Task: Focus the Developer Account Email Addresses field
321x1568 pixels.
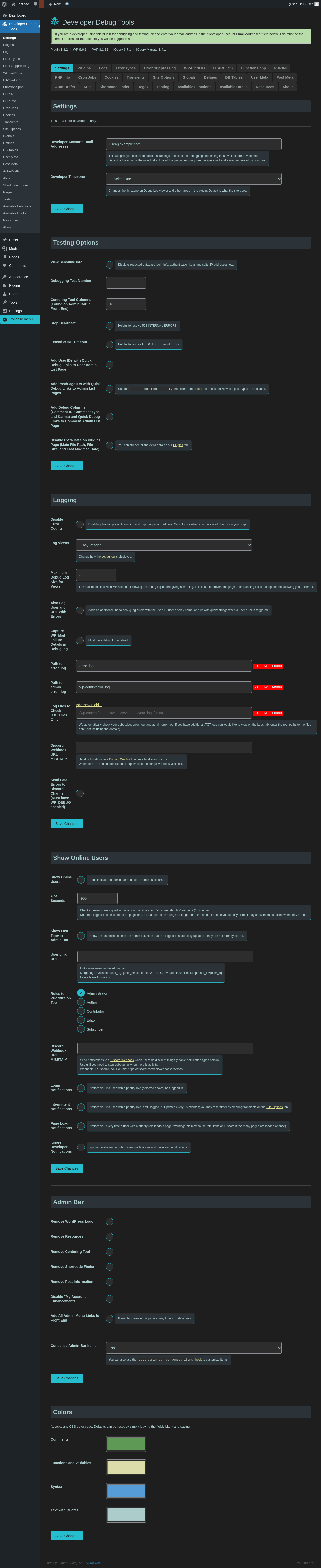Action: 194,144
